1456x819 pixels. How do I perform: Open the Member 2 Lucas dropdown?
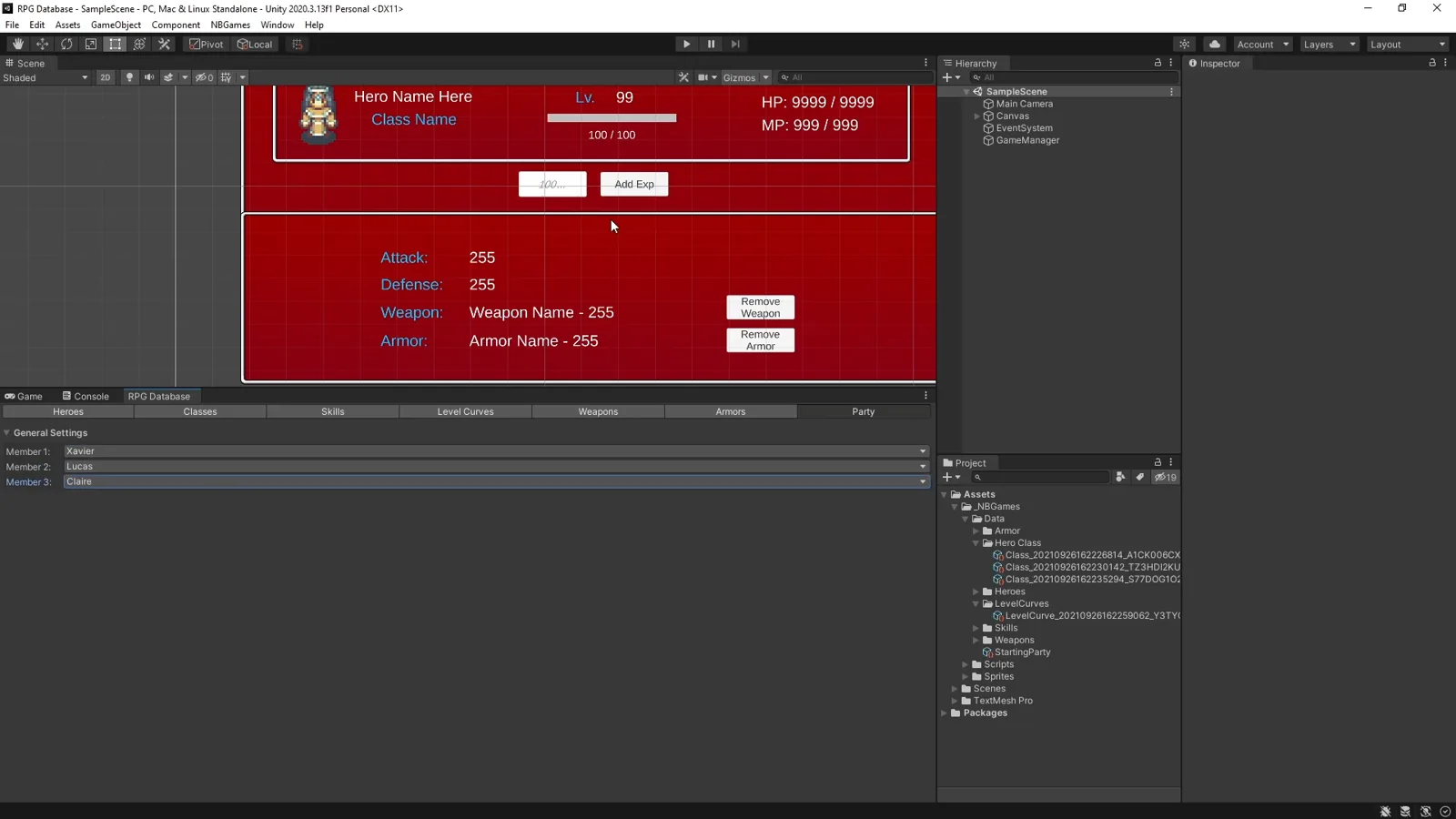[x=496, y=467]
